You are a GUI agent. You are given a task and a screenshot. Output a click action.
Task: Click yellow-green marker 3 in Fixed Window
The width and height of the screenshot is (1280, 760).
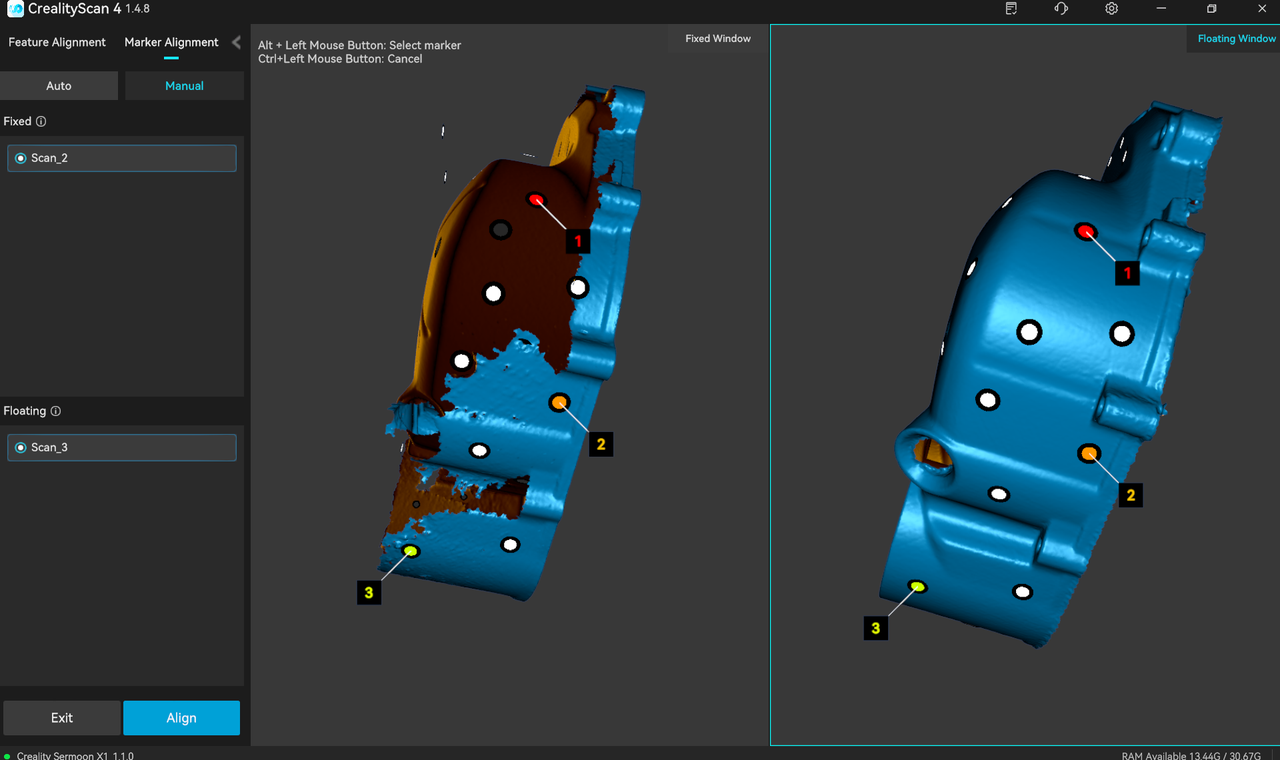point(410,551)
